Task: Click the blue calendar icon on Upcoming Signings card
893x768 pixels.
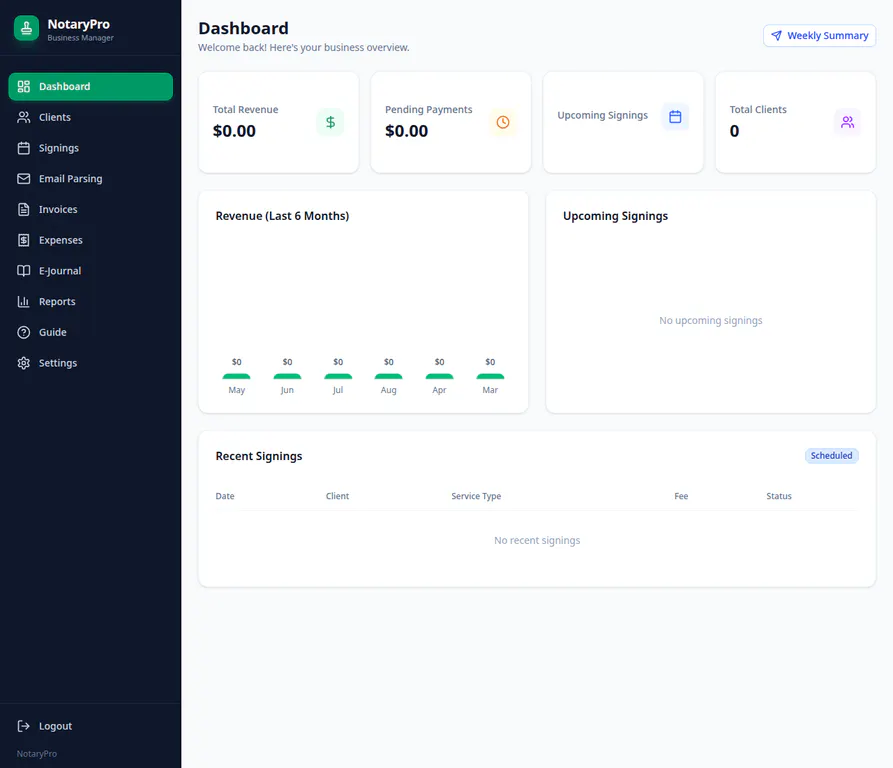Action: (x=675, y=117)
